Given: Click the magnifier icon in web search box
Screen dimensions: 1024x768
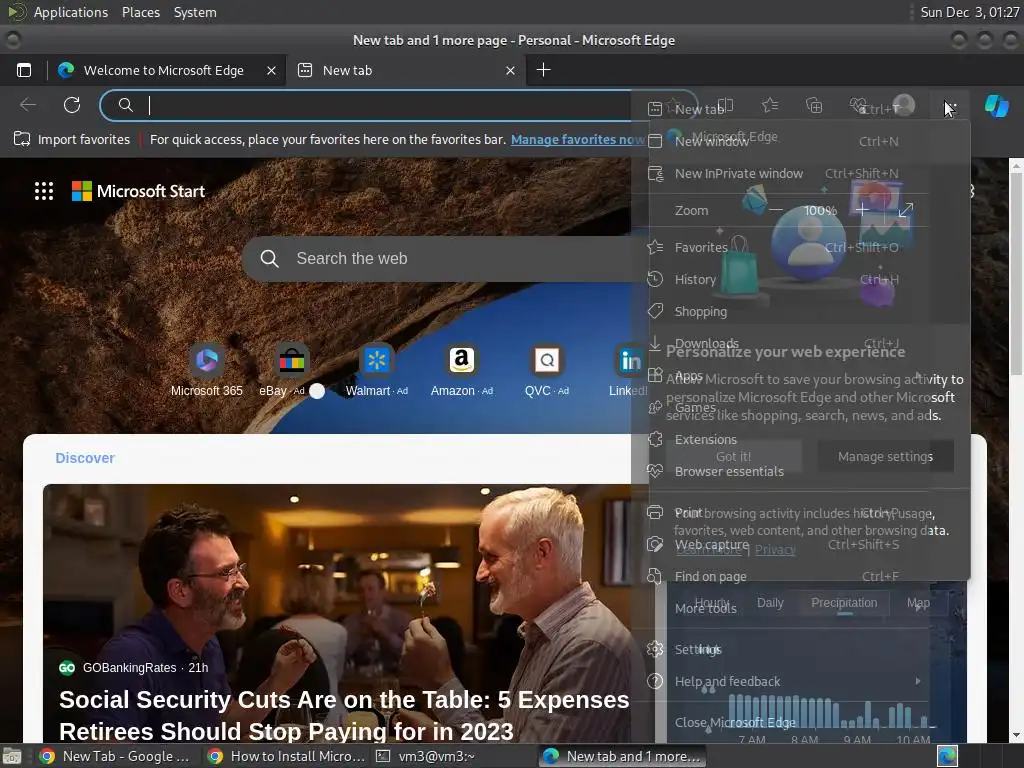Looking at the screenshot, I should [269, 259].
